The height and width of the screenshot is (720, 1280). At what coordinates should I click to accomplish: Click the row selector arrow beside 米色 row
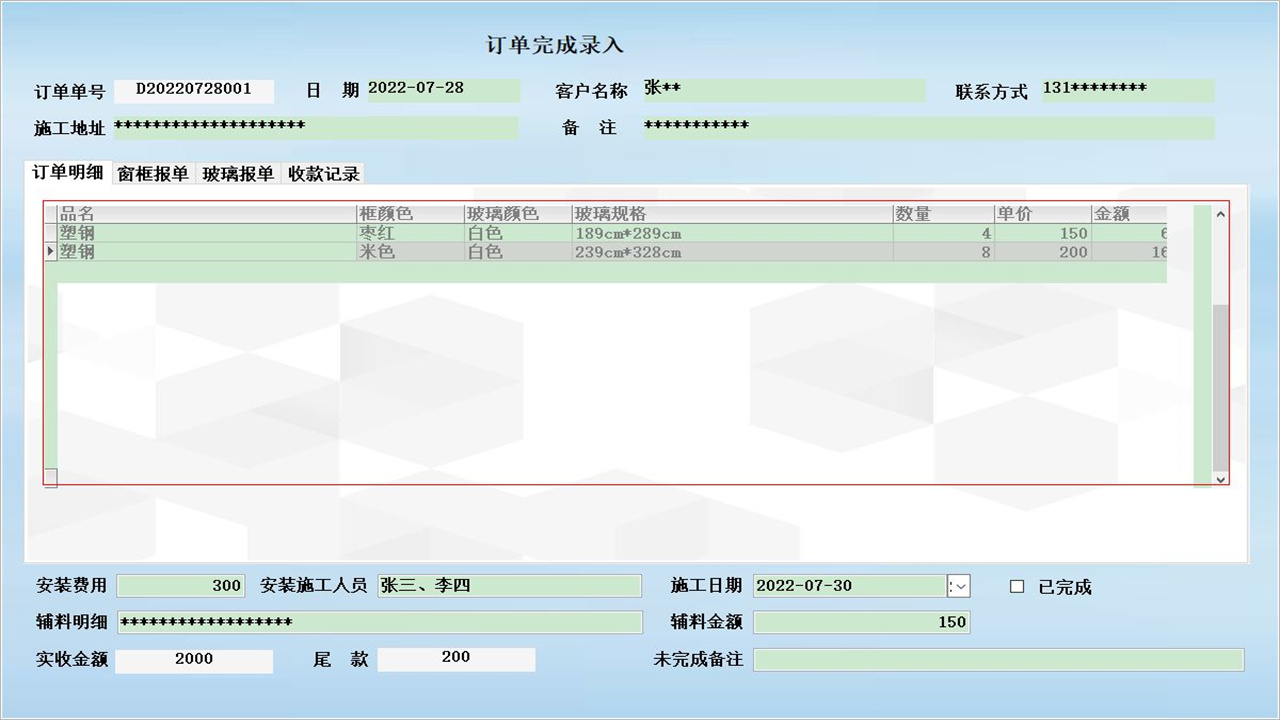coord(50,252)
